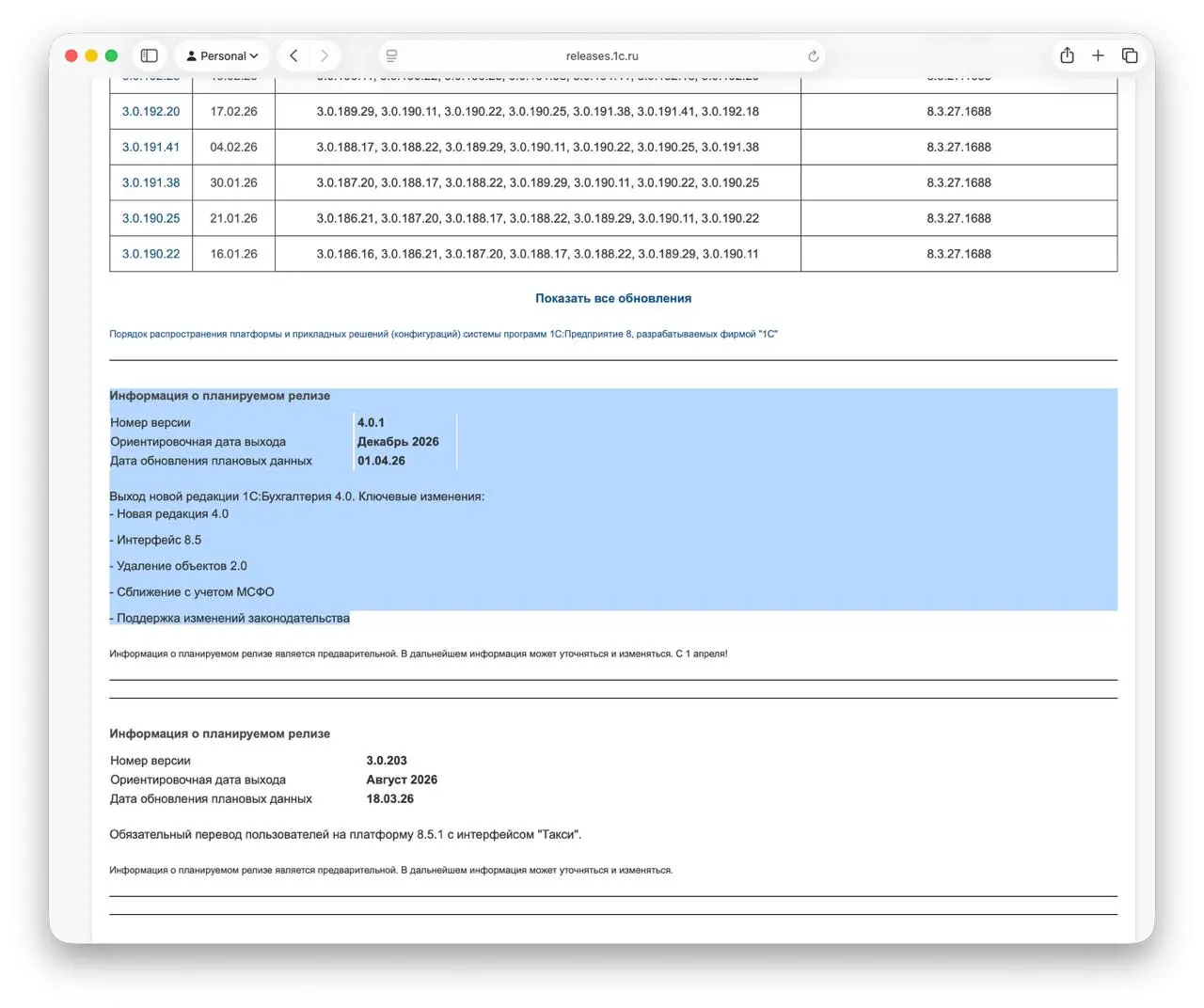Click "Номер версии" label beside 3.0.203
This screenshot has height=1008, width=1204.
(x=150, y=761)
